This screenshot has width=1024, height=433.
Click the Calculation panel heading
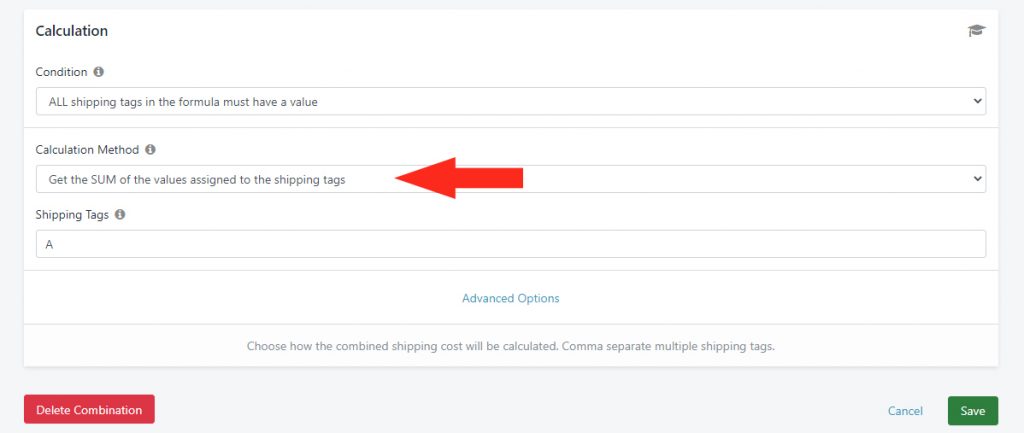click(72, 31)
